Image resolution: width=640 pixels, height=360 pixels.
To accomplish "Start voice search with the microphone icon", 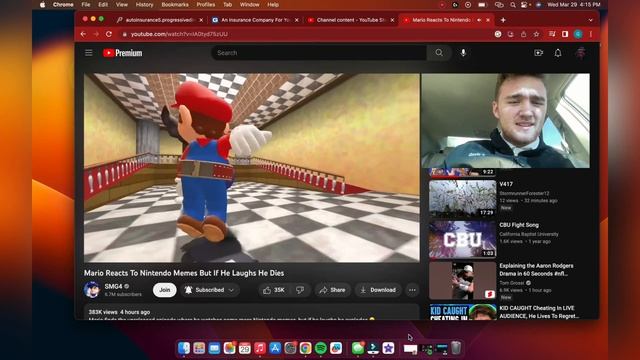I will point(463,53).
